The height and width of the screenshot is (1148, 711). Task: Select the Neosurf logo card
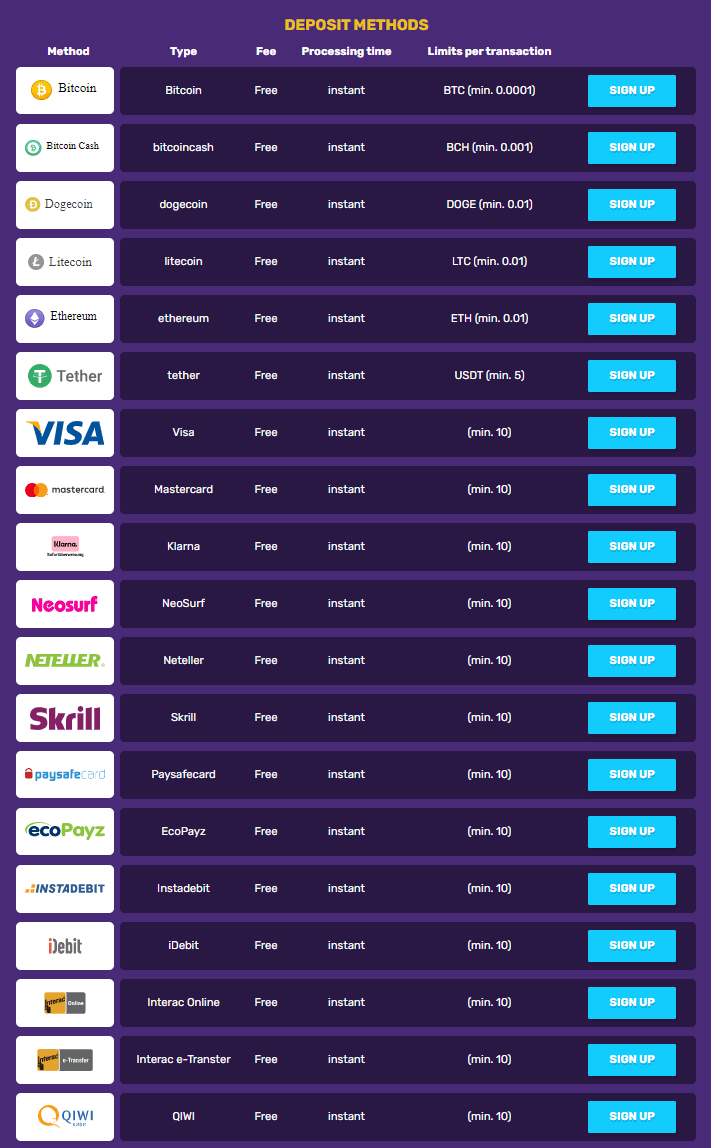65,603
